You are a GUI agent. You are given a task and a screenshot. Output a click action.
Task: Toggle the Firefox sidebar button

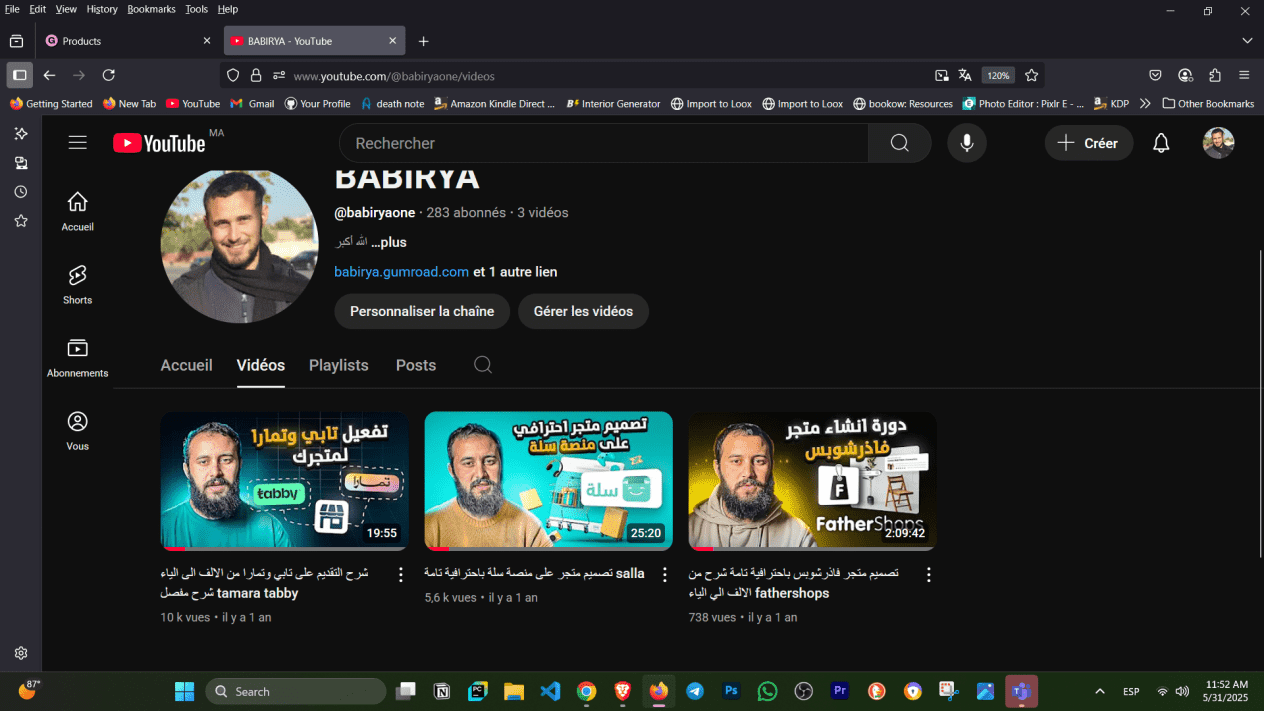click(x=19, y=75)
